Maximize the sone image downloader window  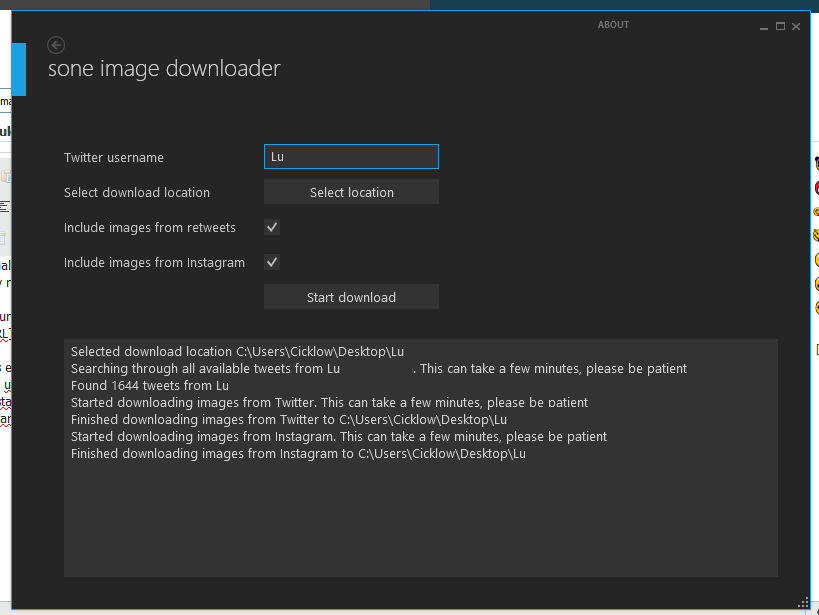(780, 26)
